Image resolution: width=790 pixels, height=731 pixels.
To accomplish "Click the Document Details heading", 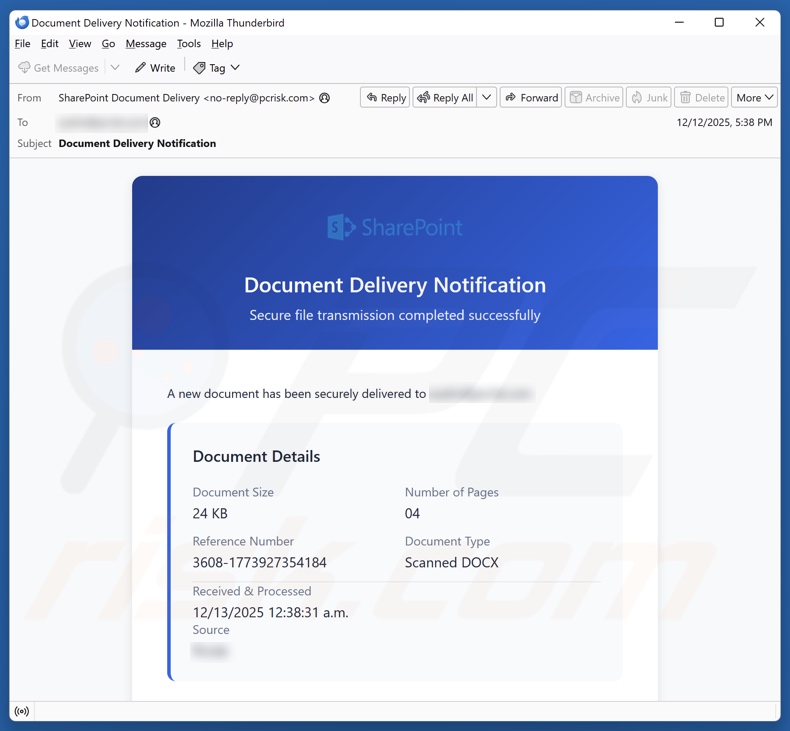I will tap(256, 456).
